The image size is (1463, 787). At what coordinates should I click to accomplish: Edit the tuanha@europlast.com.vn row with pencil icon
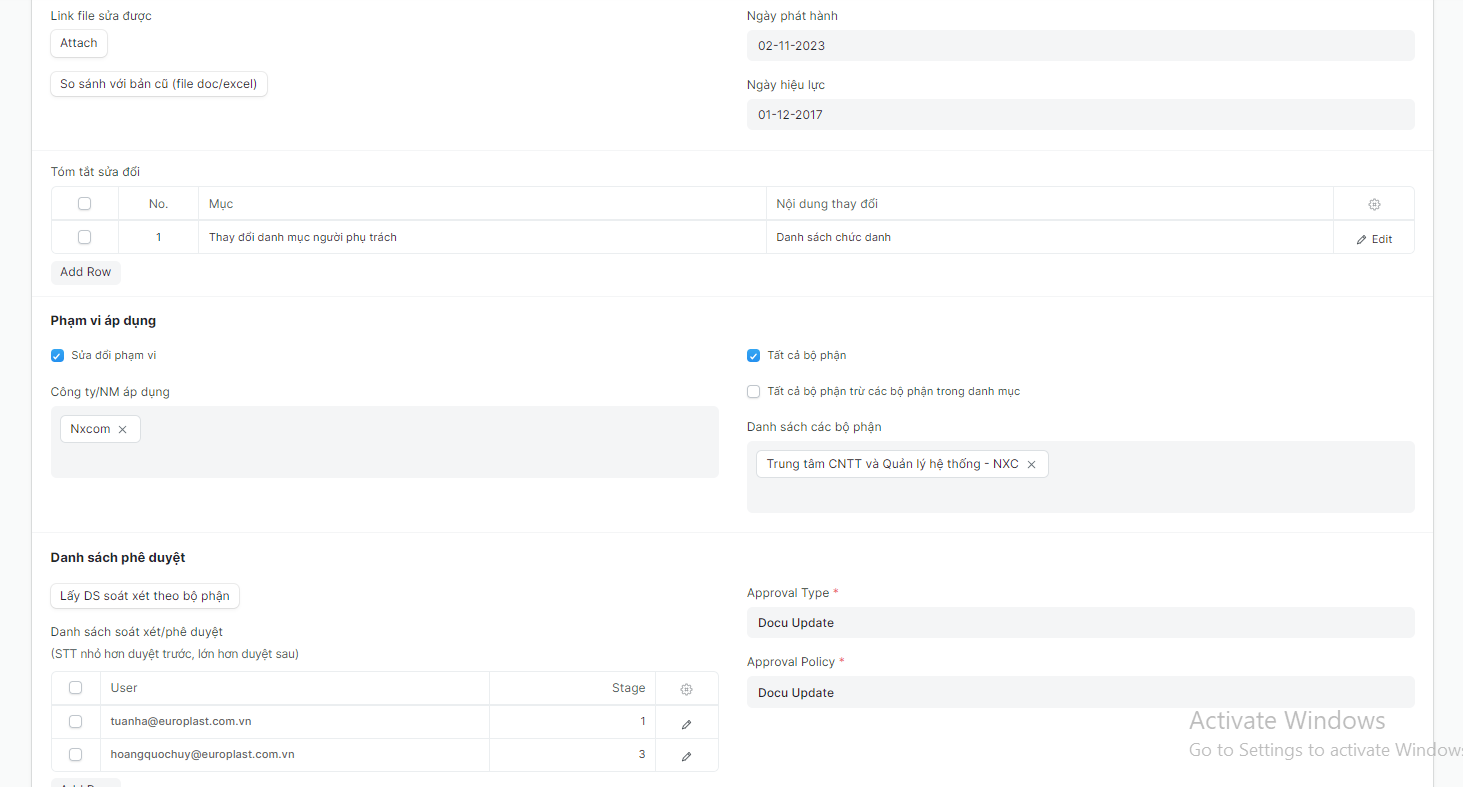[x=686, y=723]
